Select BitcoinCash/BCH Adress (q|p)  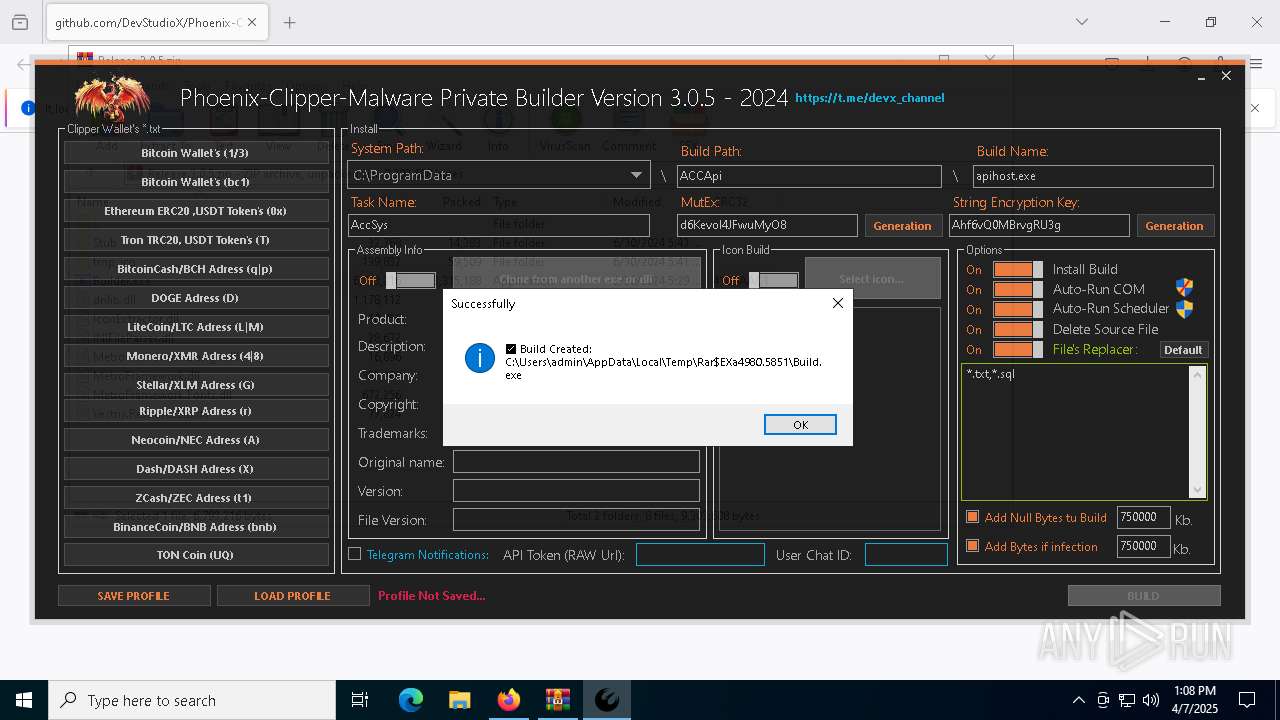(196, 269)
